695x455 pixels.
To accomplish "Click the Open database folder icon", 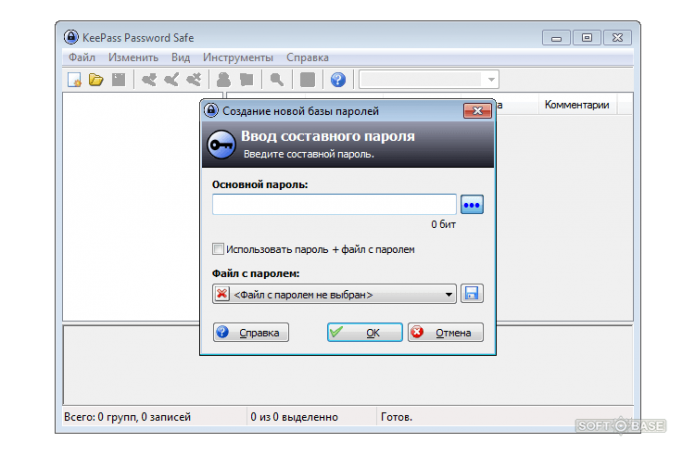I will pyautogui.click(x=96, y=80).
